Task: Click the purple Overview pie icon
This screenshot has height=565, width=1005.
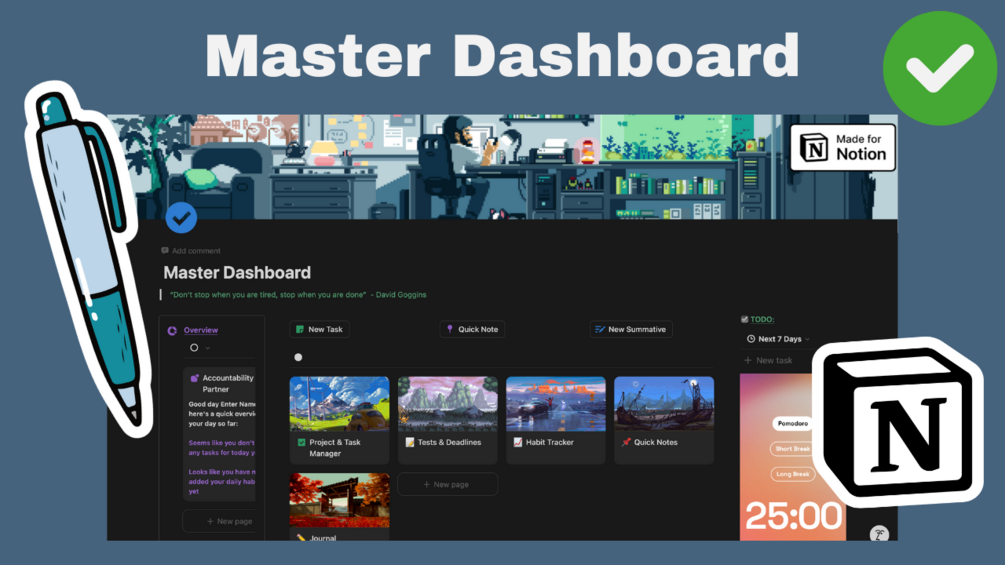Action: point(172,331)
